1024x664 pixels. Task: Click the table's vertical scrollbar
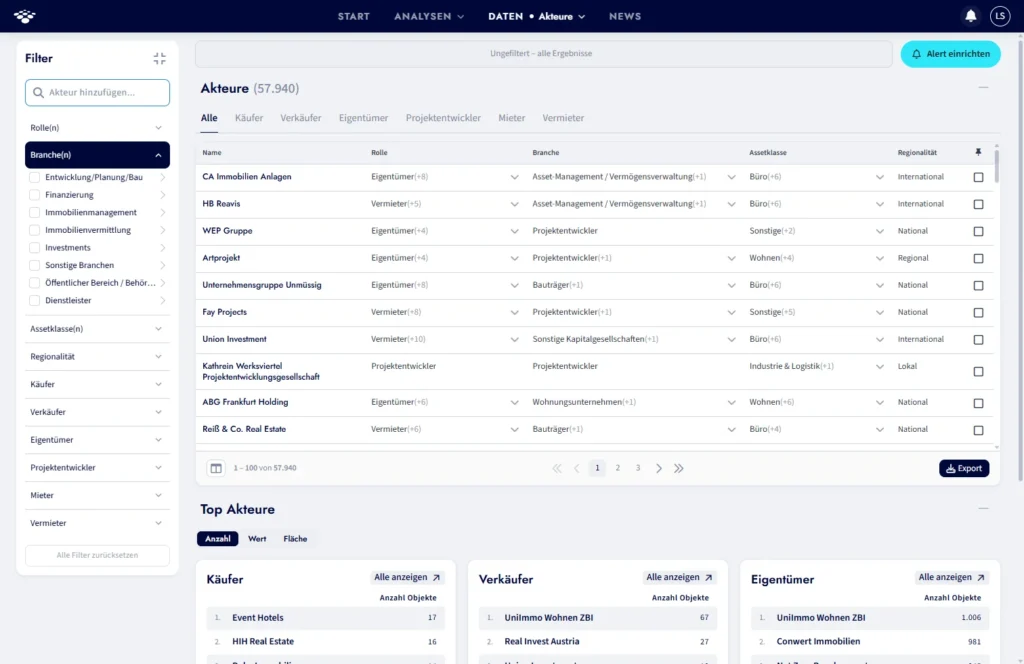tap(996, 165)
